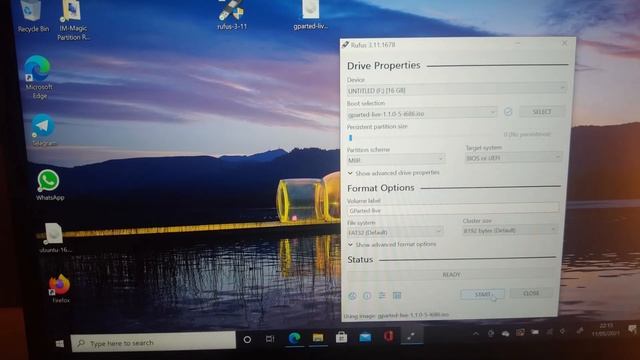Open IM-Magic Partition Resizer desktop icon
Image resolution: width=640 pixels, height=360 pixels.
click(x=73, y=20)
